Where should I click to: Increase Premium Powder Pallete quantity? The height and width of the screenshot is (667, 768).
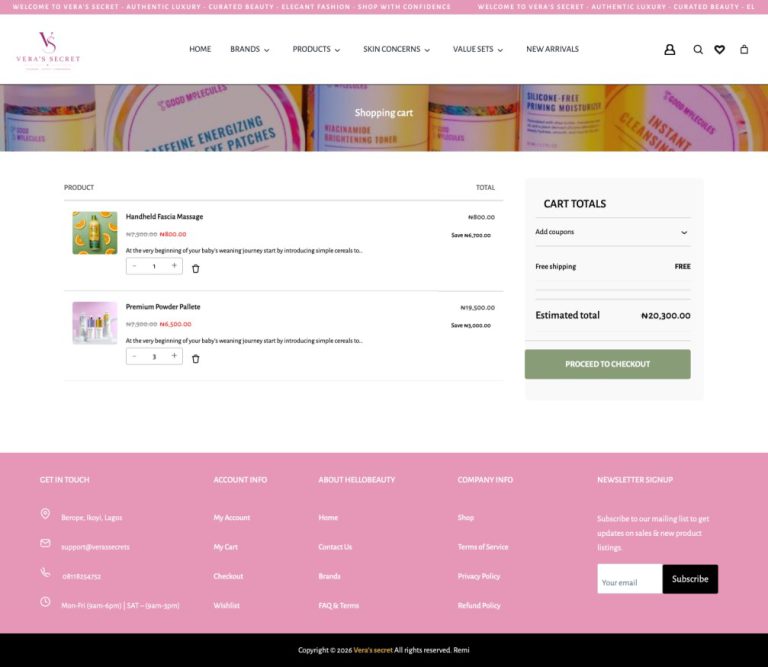(174, 356)
